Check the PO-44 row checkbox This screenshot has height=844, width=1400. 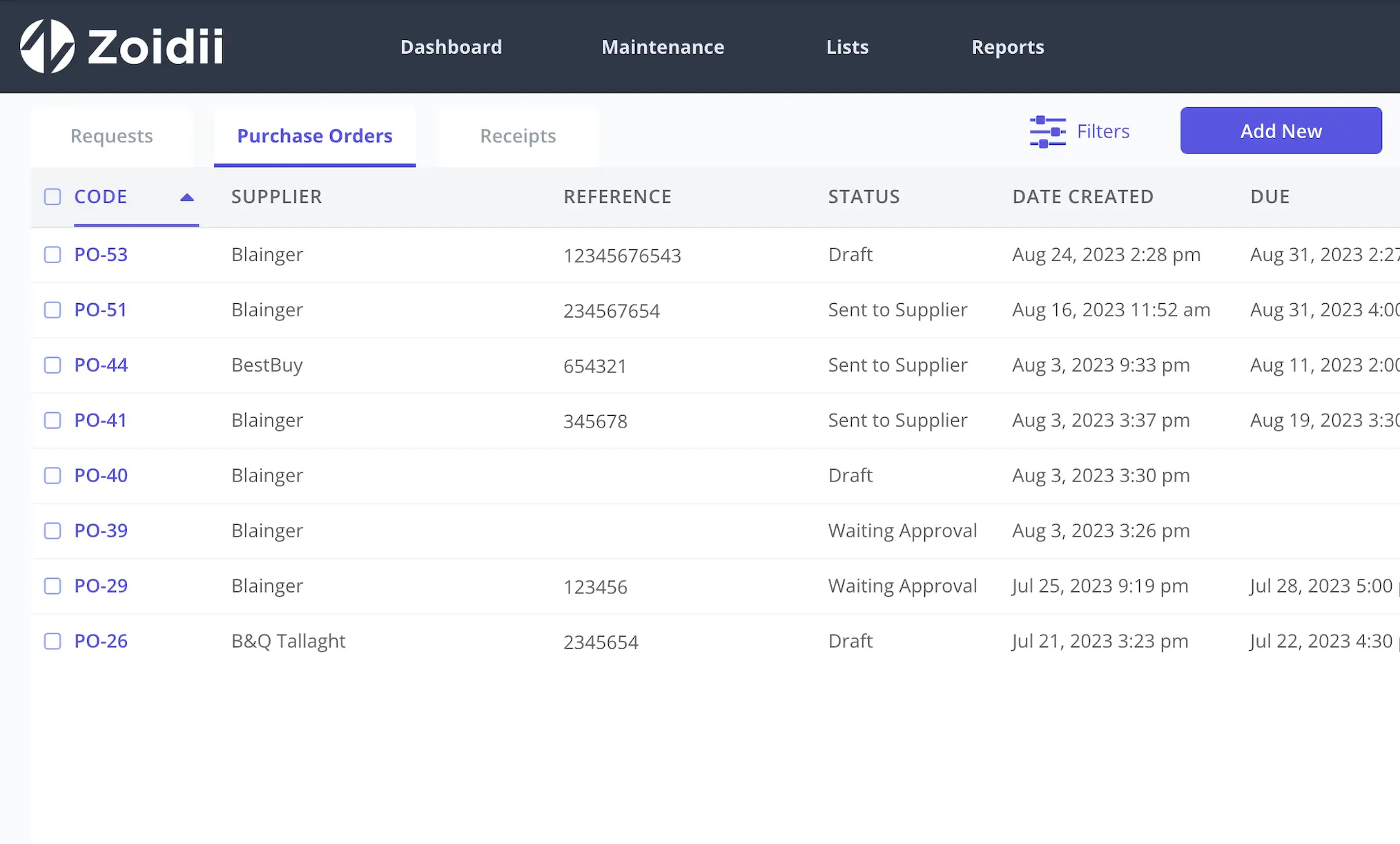52,365
